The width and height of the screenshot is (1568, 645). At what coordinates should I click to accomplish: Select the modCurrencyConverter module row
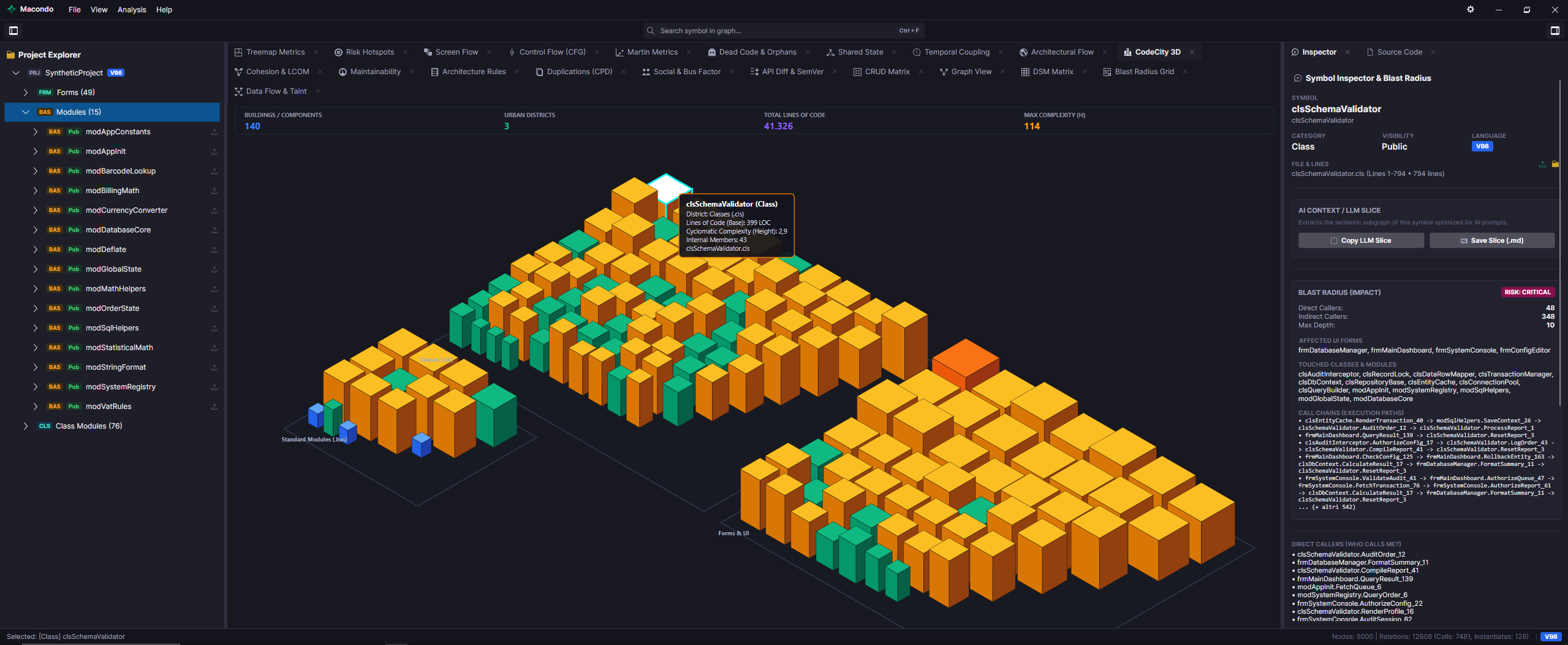(126, 210)
